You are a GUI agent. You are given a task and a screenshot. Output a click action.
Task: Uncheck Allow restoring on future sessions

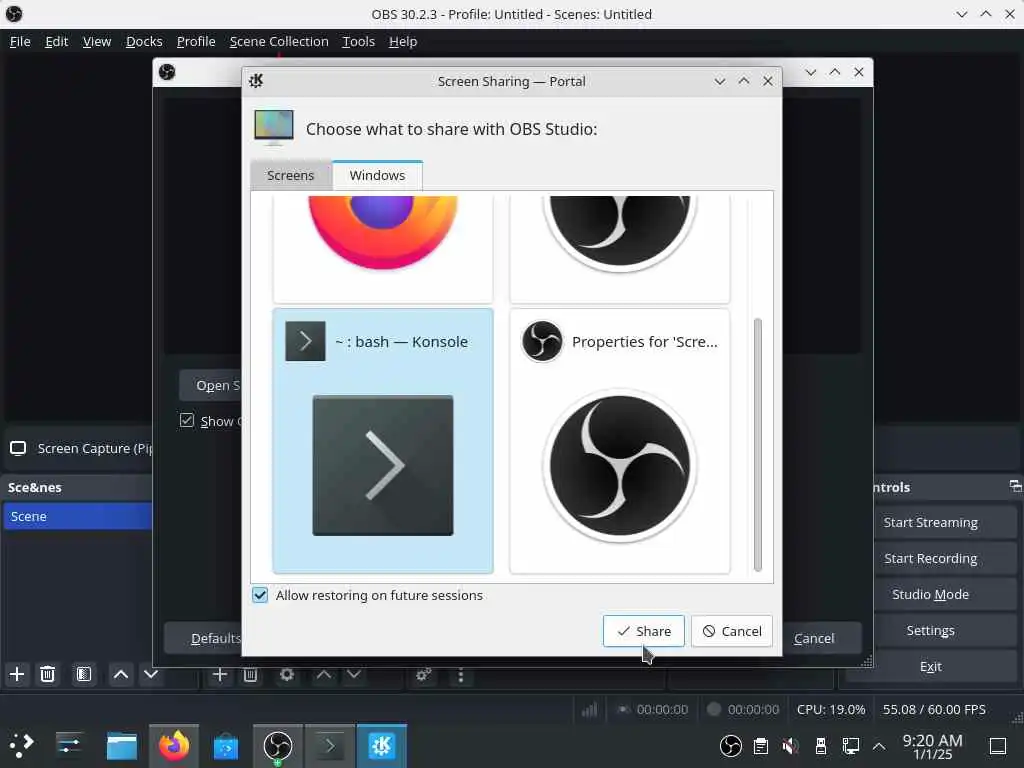point(260,595)
